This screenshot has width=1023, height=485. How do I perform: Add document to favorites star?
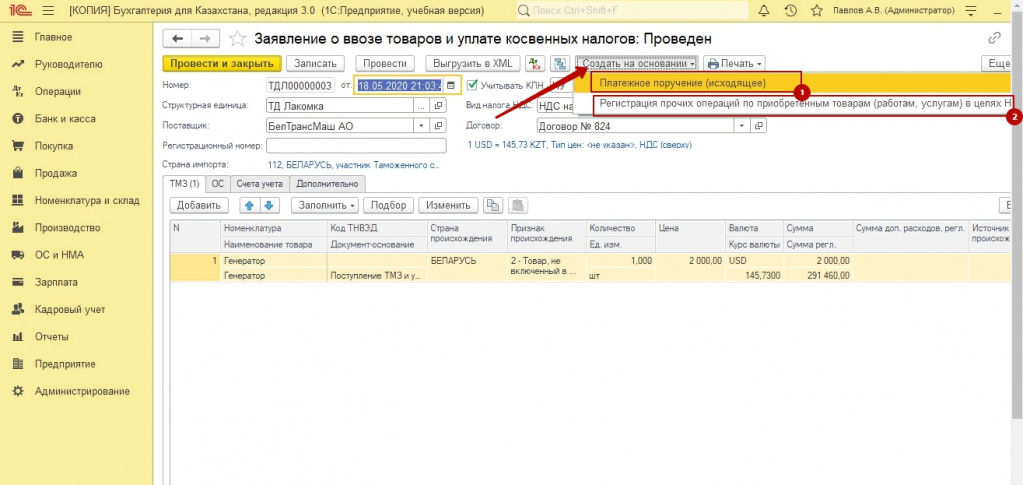point(237,39)
